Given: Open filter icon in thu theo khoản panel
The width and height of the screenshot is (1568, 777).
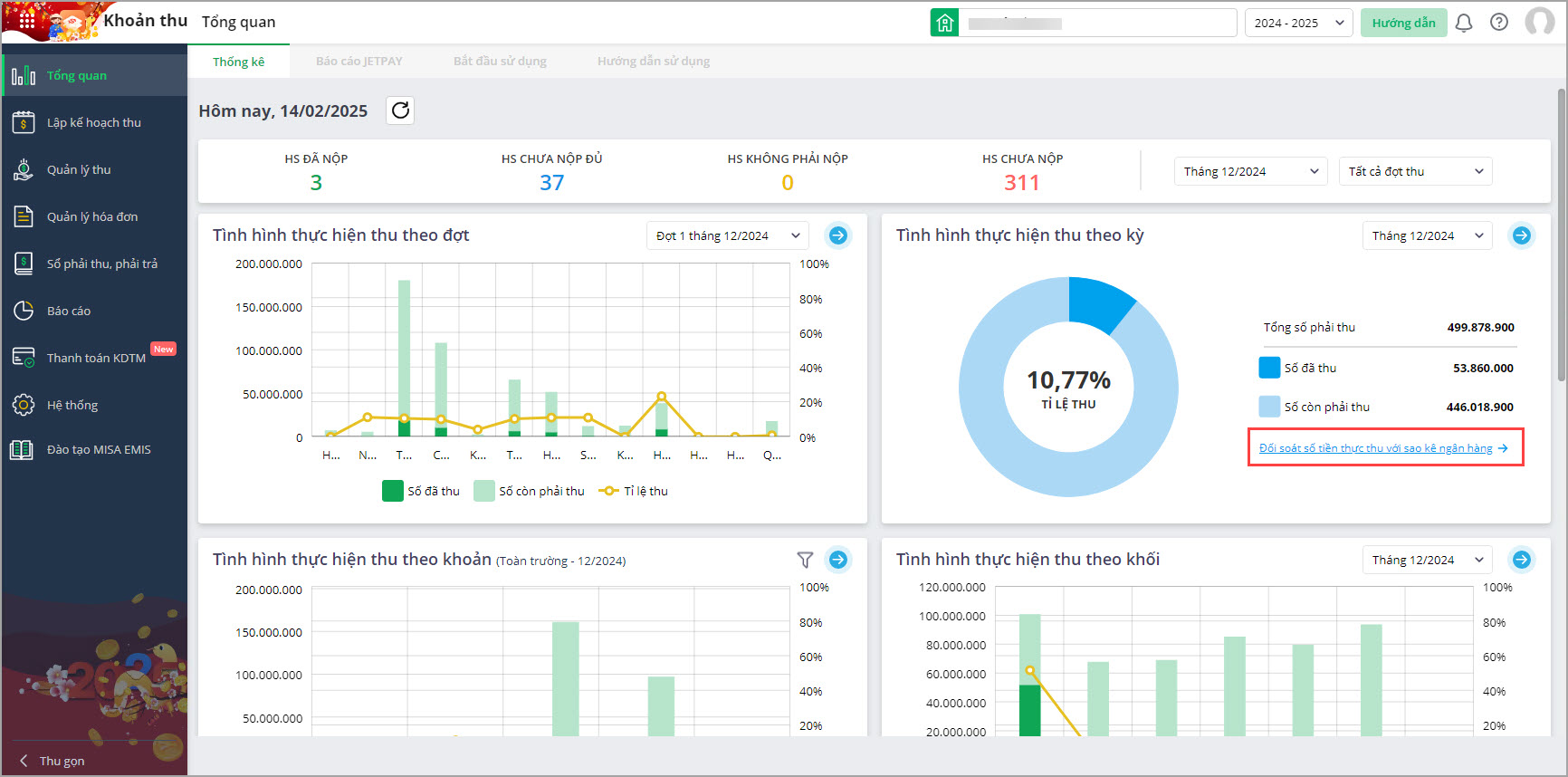Looking at the screenshot, I should pos(805,560).
